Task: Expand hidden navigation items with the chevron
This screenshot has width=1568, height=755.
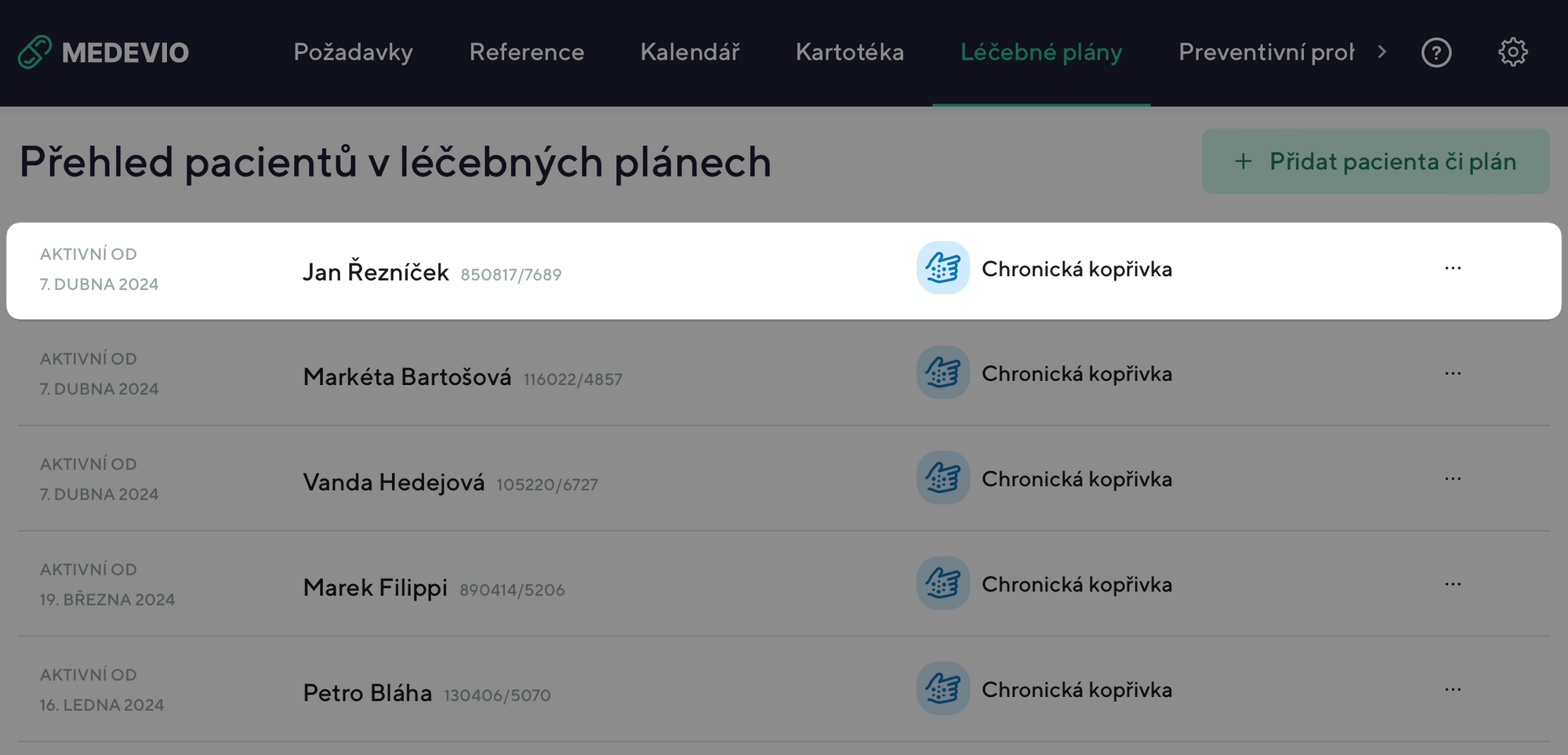Action: (1383, 52)
